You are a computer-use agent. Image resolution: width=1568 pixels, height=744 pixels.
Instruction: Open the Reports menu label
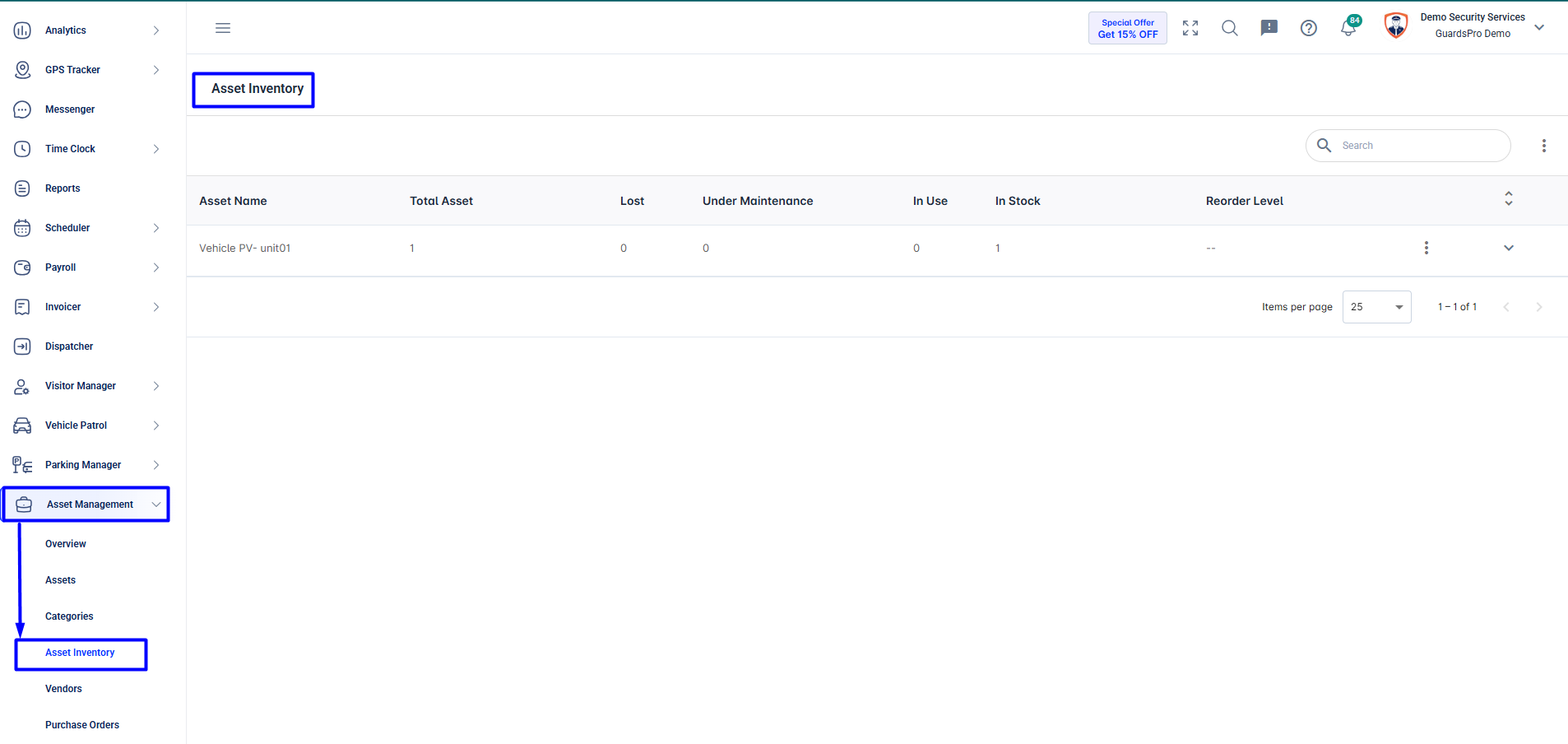coord(63,188)
